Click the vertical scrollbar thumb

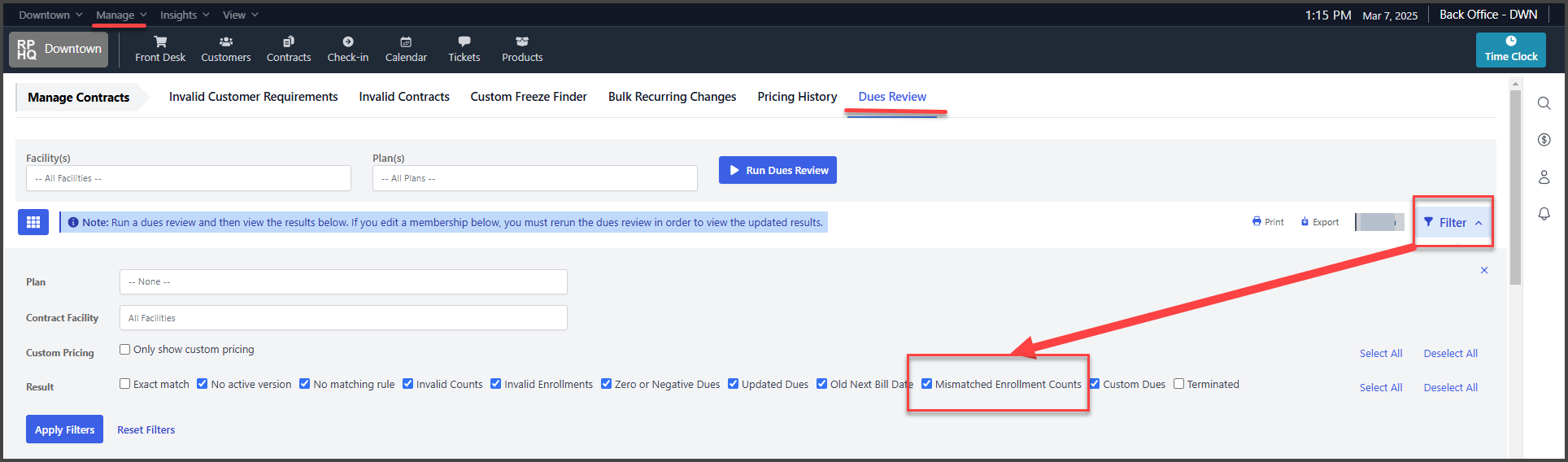(1515, 187)
